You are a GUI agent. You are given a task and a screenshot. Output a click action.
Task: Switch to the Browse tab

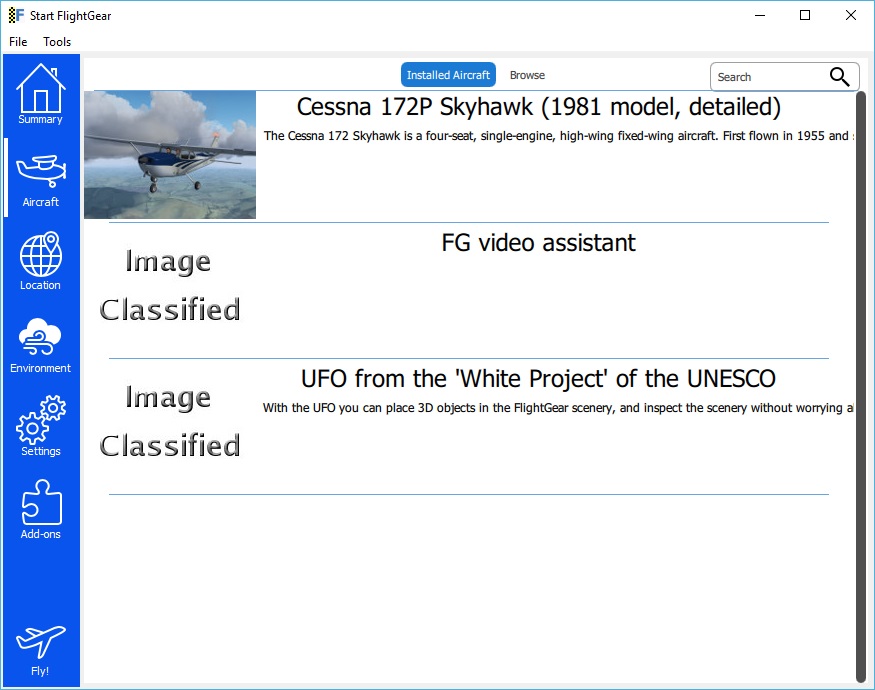(x=527, y=75)
